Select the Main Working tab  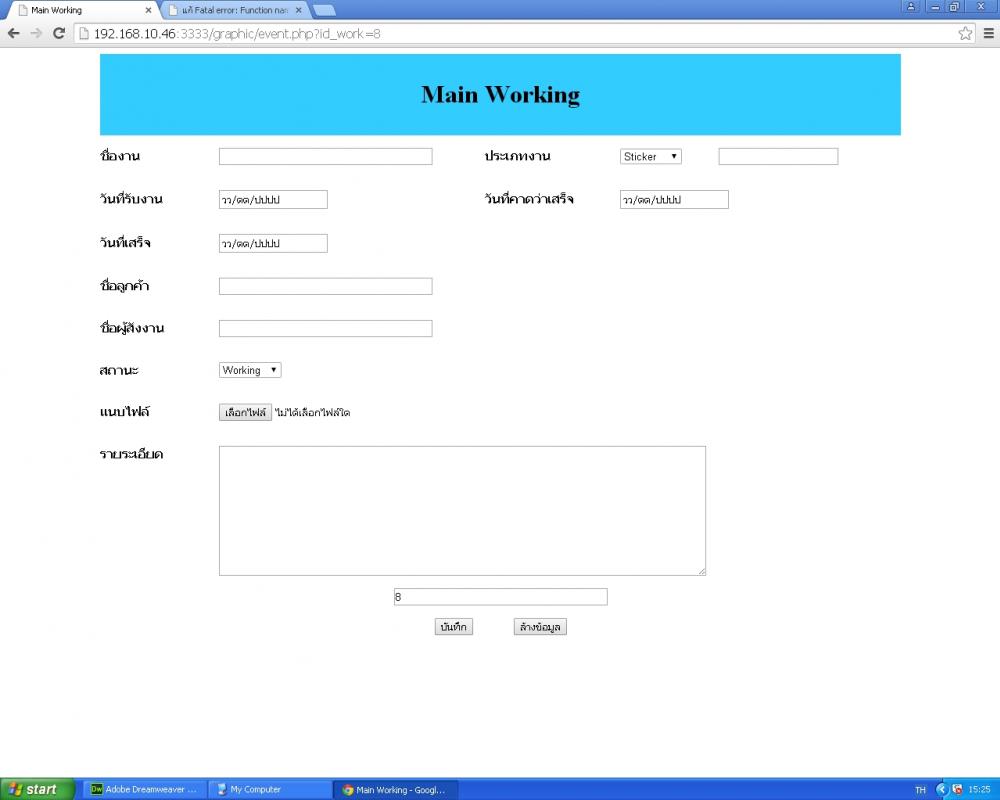(x=82, y=10)
